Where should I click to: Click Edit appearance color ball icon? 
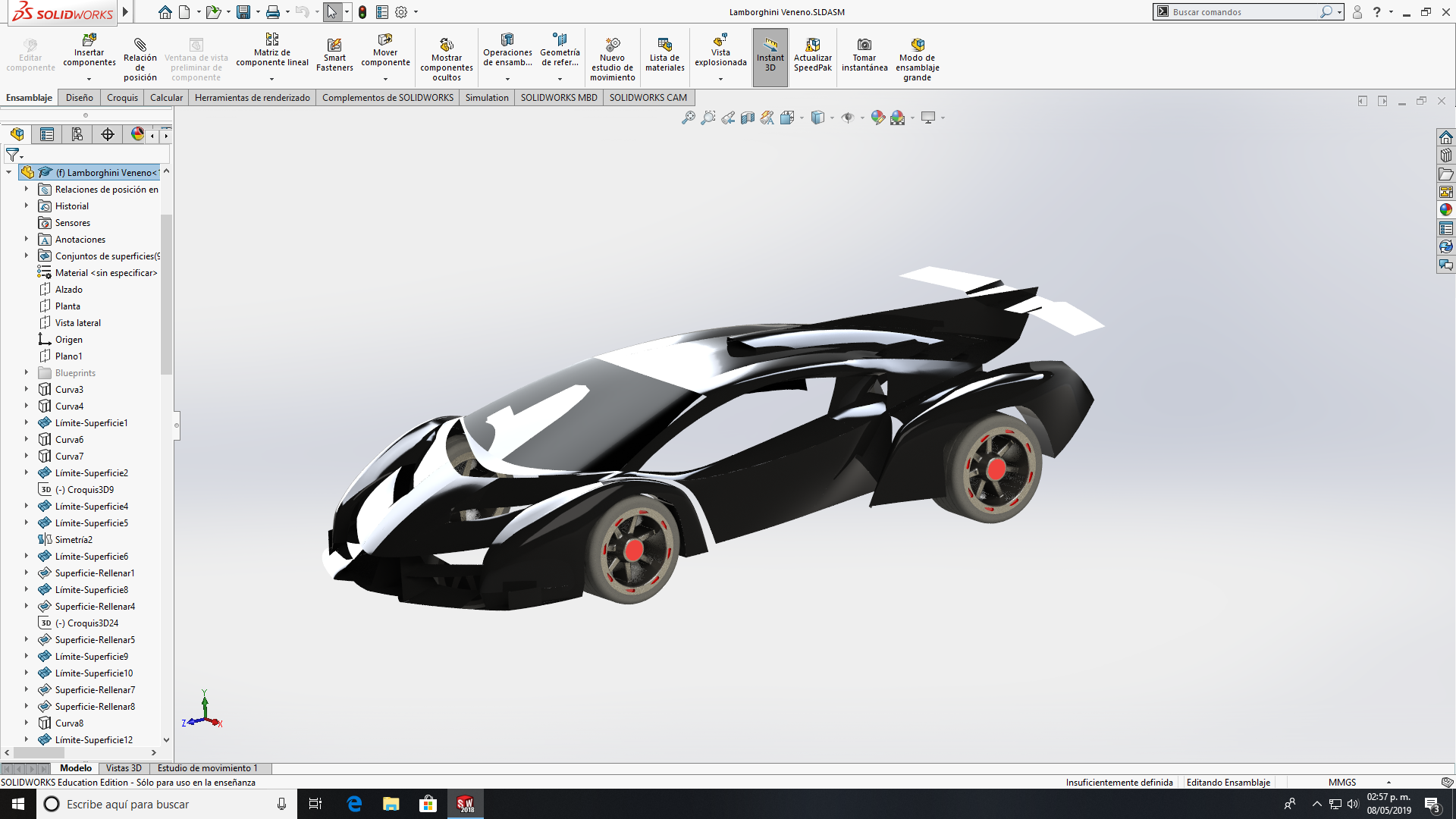point(878,118)
